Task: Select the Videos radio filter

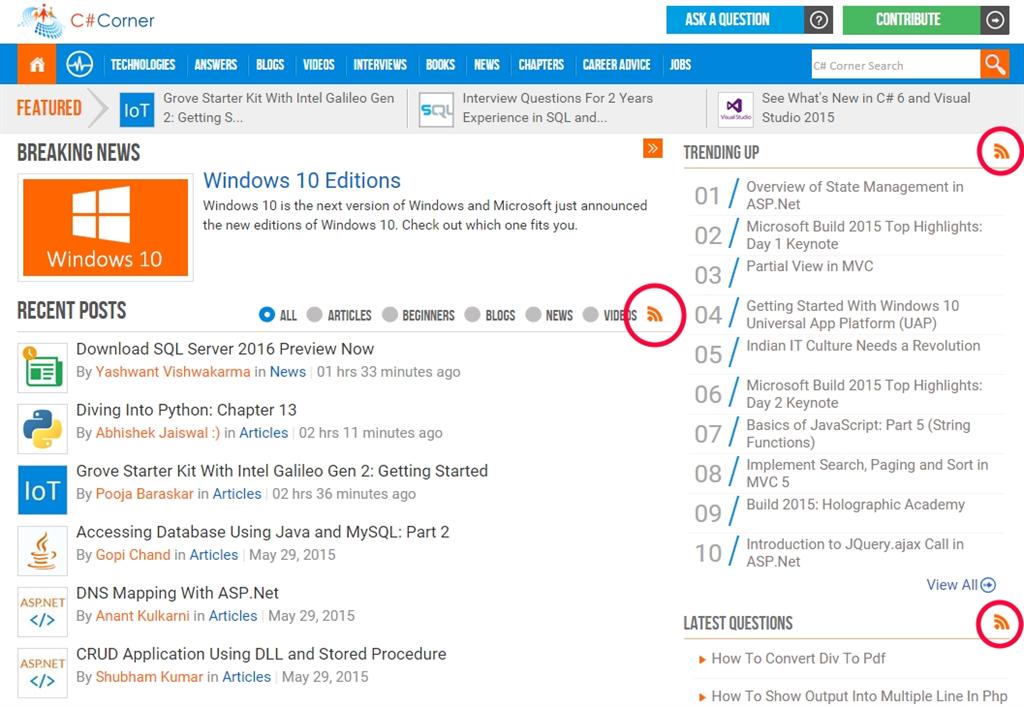Action: (x=590, y=315)
